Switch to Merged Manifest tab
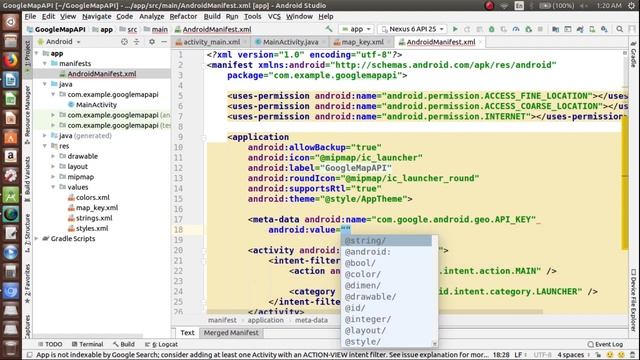Screen dimensions: 640x360 [x=231, y=333]
